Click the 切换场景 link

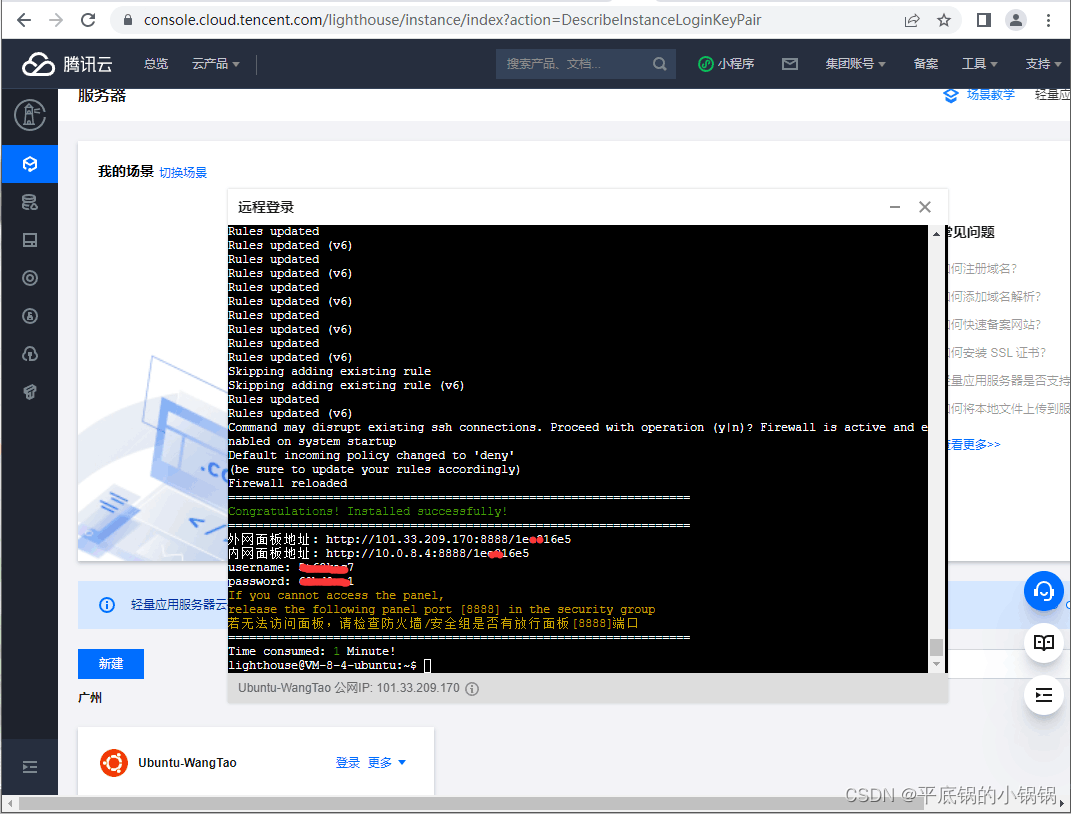point(183,173)
